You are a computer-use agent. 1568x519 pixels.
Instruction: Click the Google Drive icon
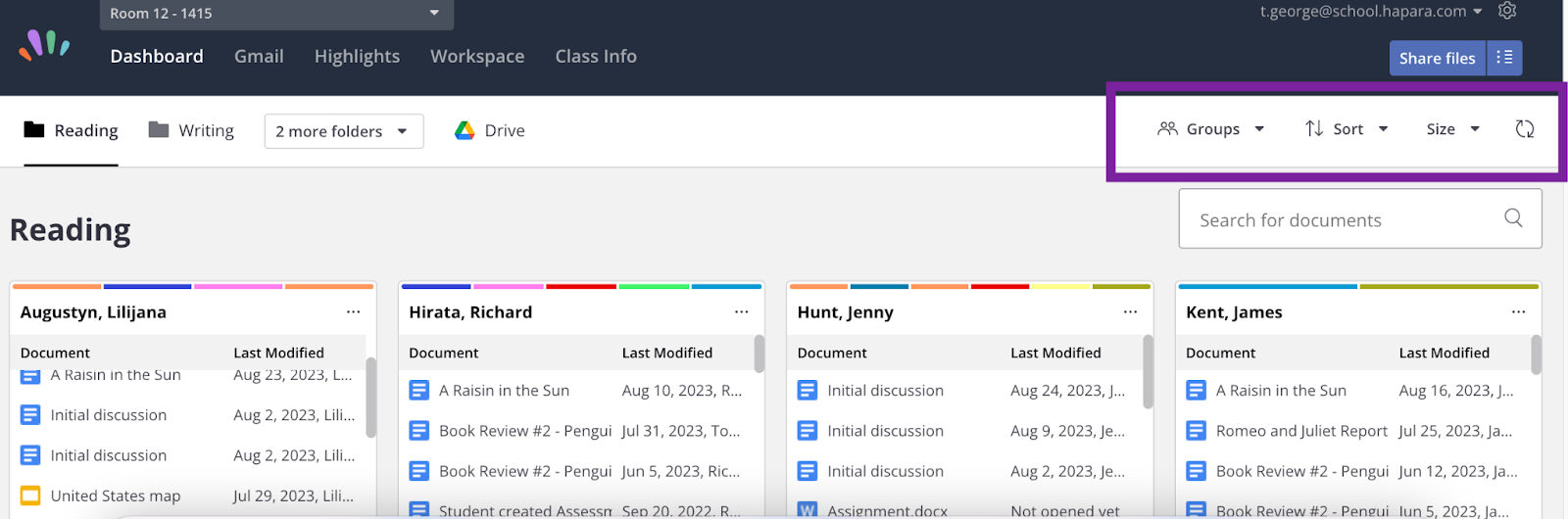[465, 130]
